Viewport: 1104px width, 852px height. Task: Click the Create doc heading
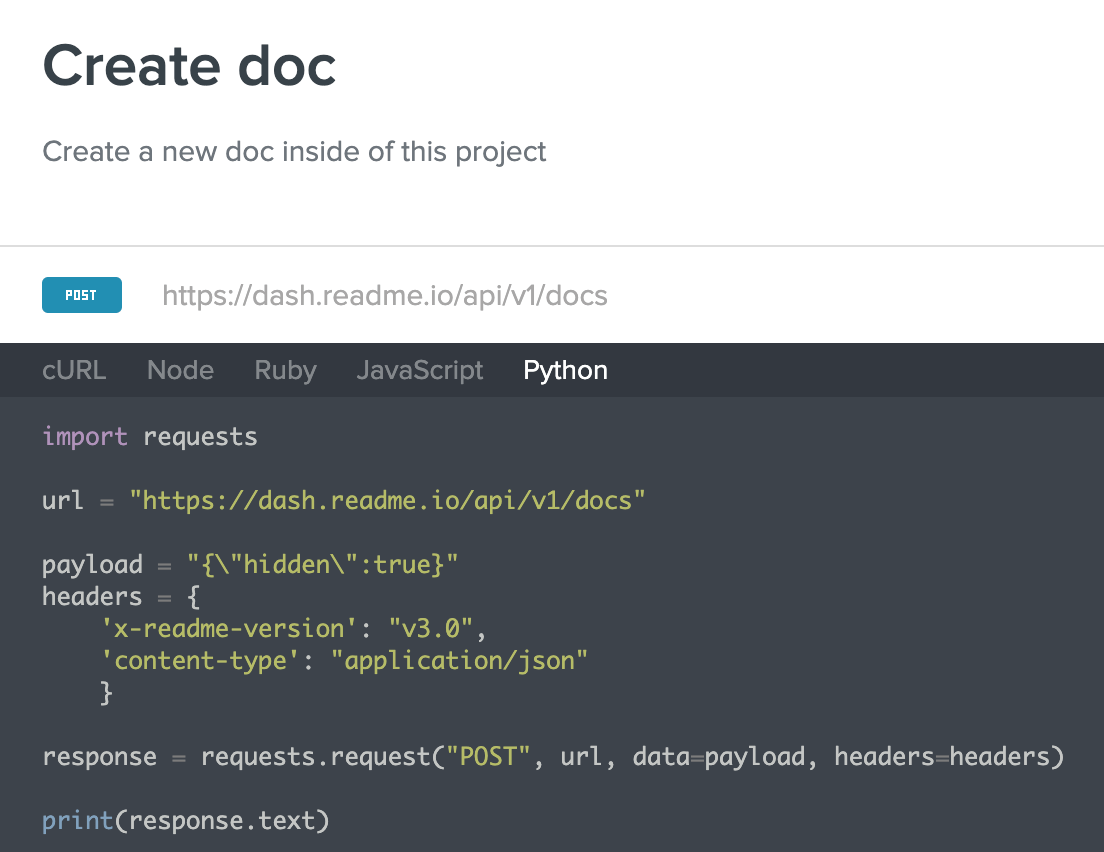[x=189, y=66]
